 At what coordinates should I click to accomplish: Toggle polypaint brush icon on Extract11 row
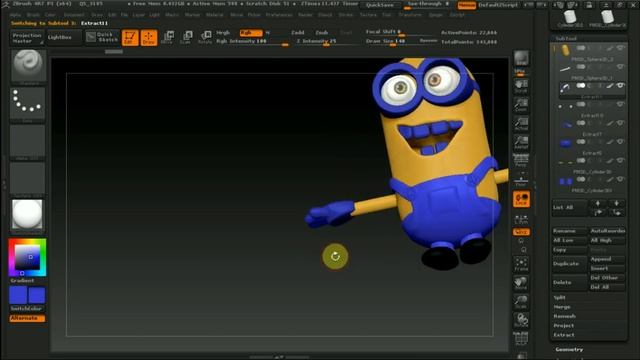[x=609, y=86]
